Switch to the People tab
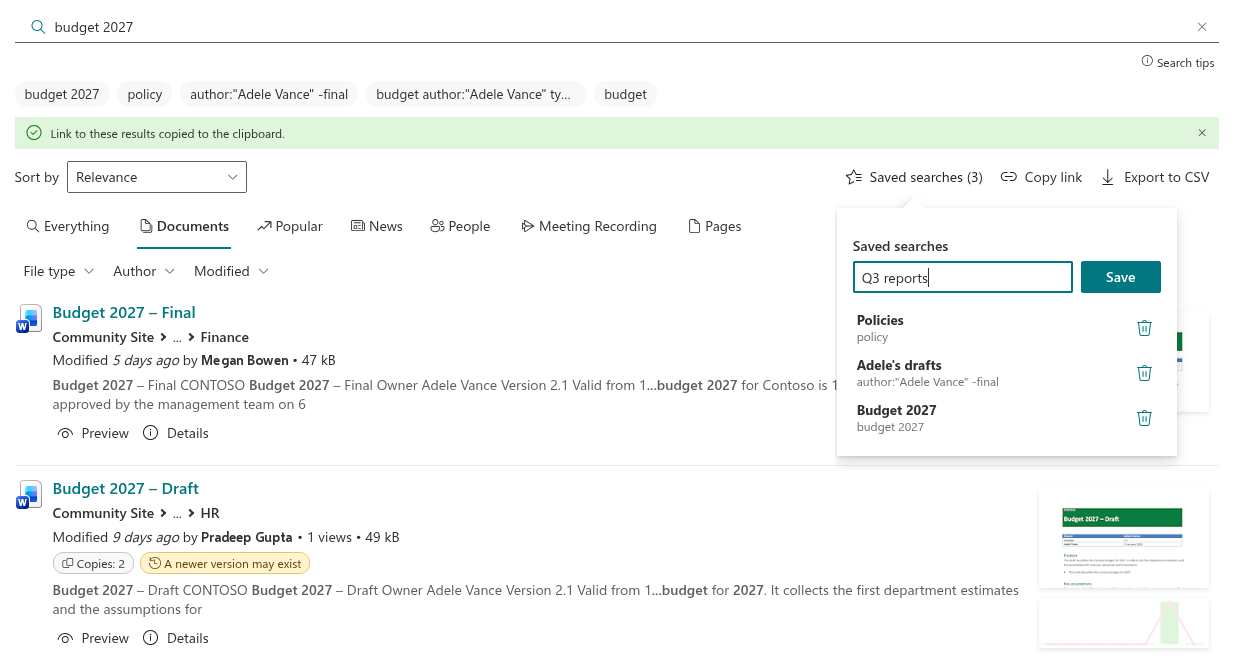The width and height of the screenshot is (1235, 660). point(460,226)
